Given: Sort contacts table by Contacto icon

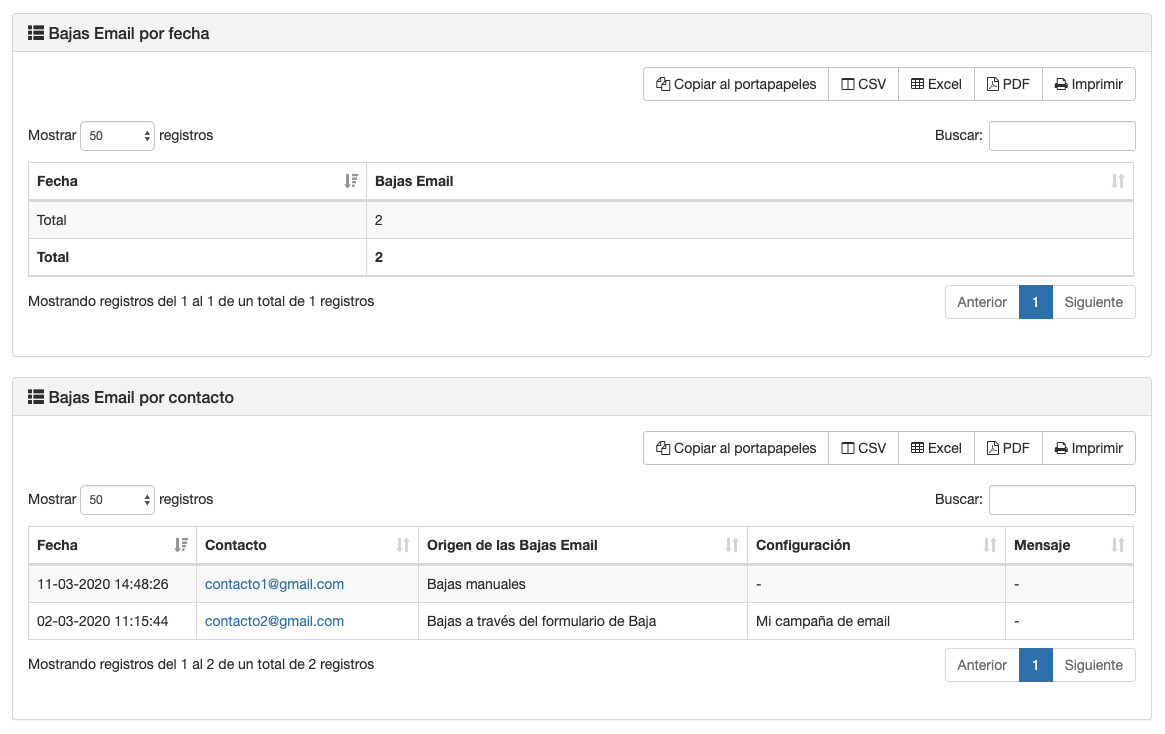Looking at the screenshot, I should tap(402, 545).
